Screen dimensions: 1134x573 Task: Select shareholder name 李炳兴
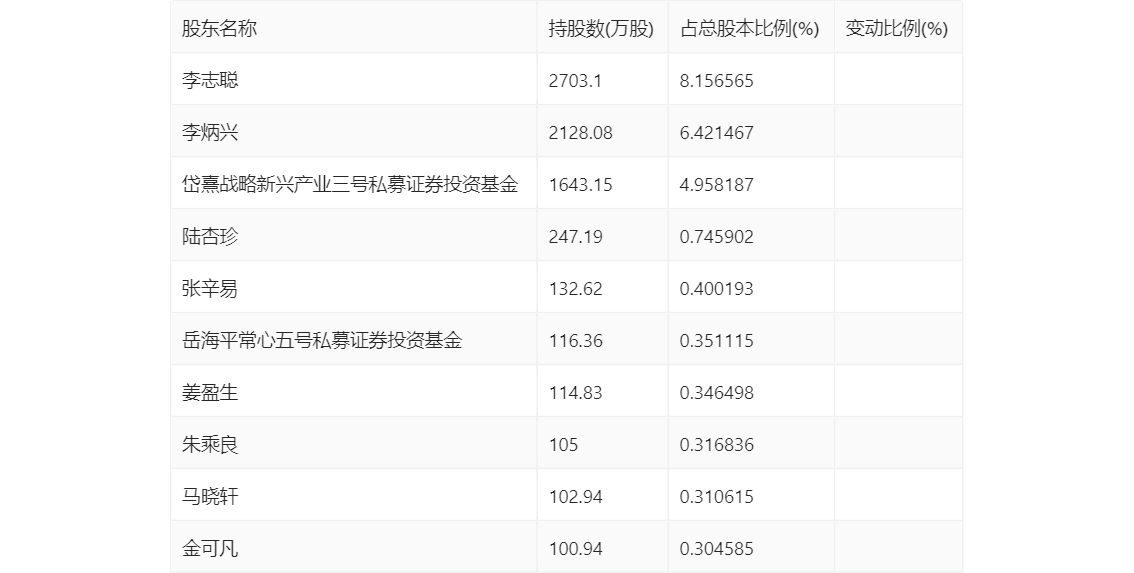point(210,132)
